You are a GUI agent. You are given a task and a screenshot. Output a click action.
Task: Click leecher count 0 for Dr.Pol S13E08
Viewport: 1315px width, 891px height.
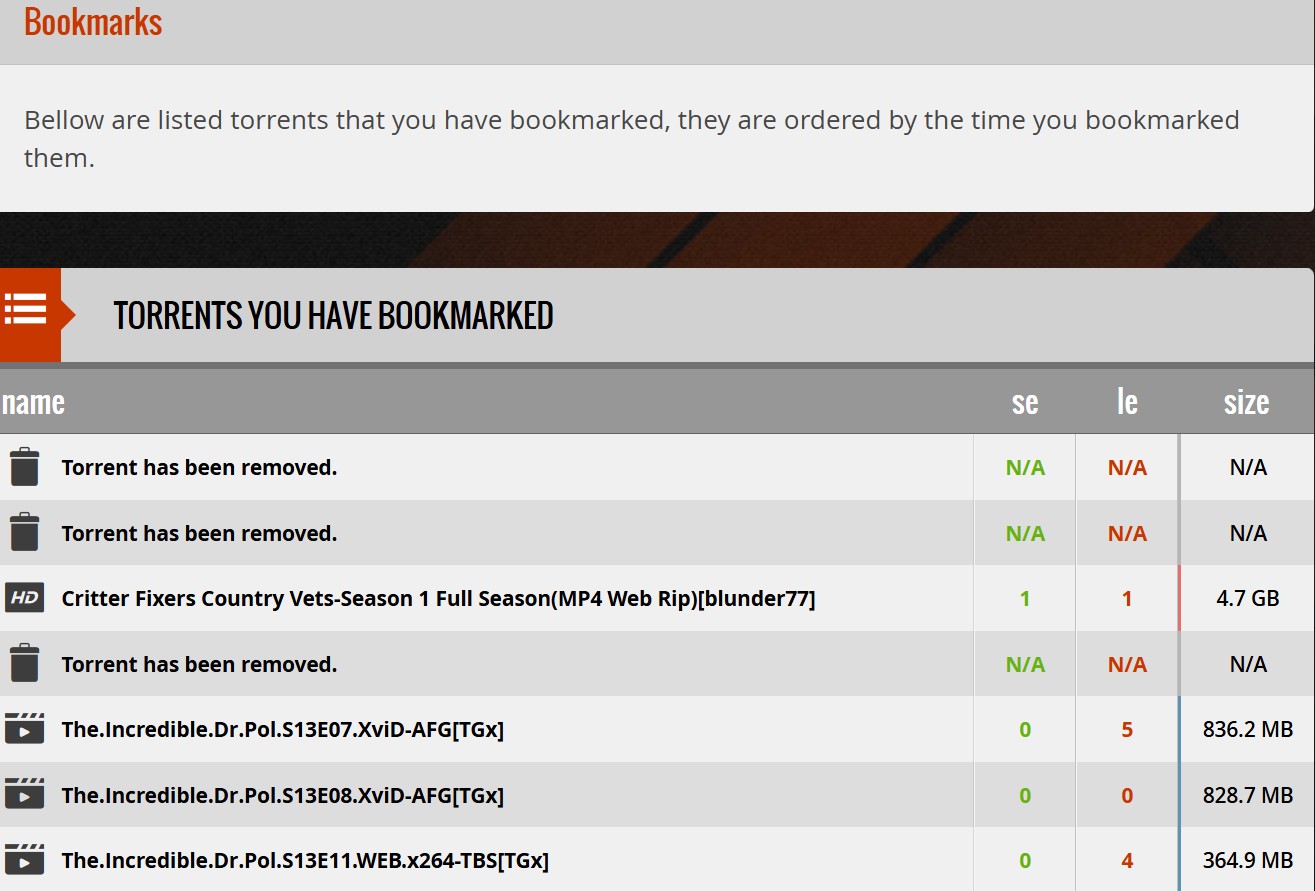[x=1127, y=796]
